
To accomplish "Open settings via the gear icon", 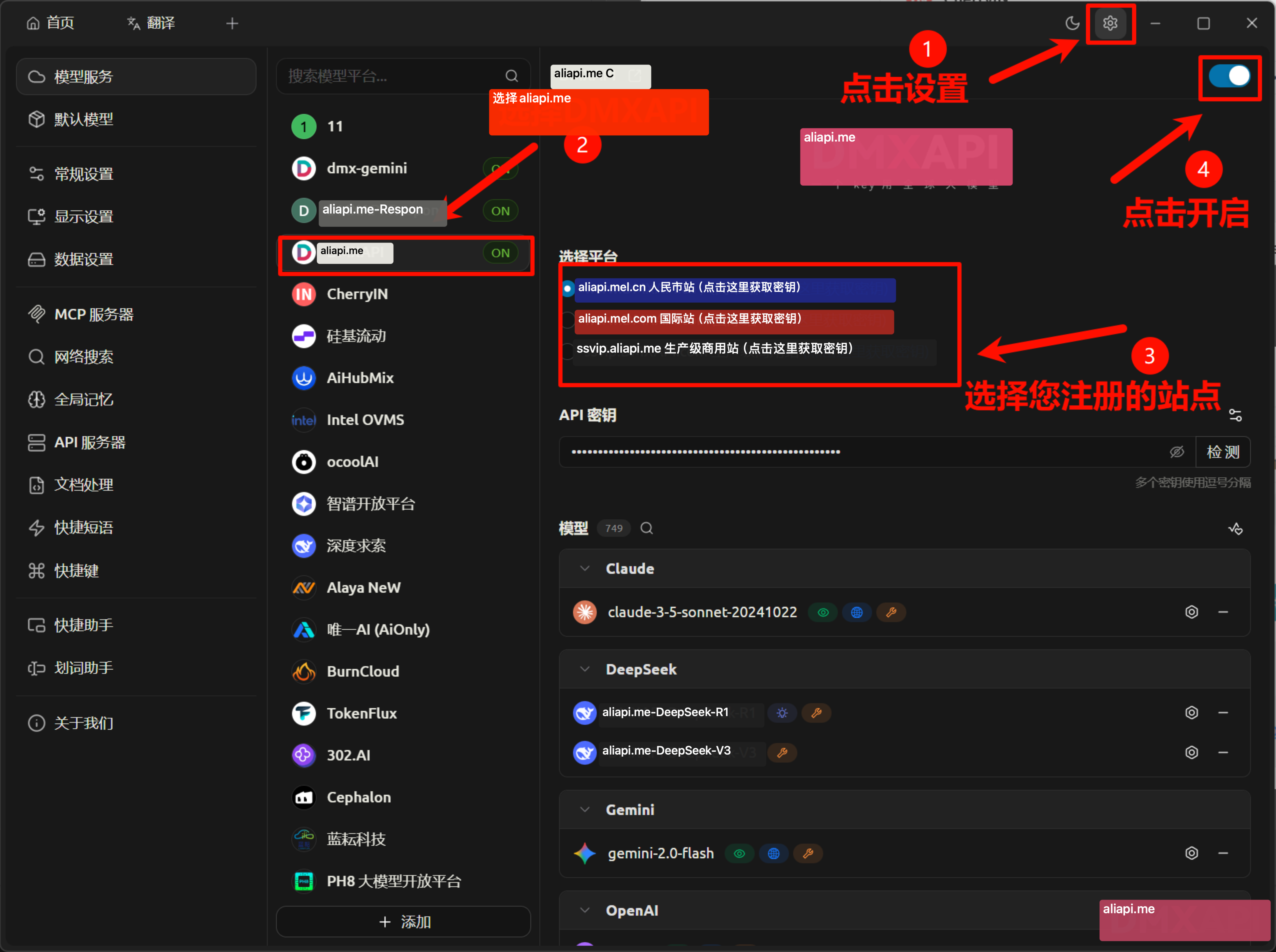I will pyautogui.click(x=1110, y=23).
